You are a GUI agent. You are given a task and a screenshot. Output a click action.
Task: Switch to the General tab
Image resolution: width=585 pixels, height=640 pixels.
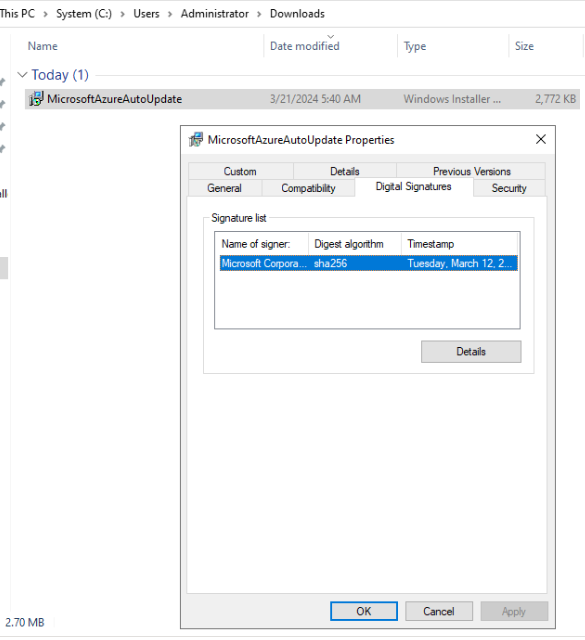click(225, 188)
